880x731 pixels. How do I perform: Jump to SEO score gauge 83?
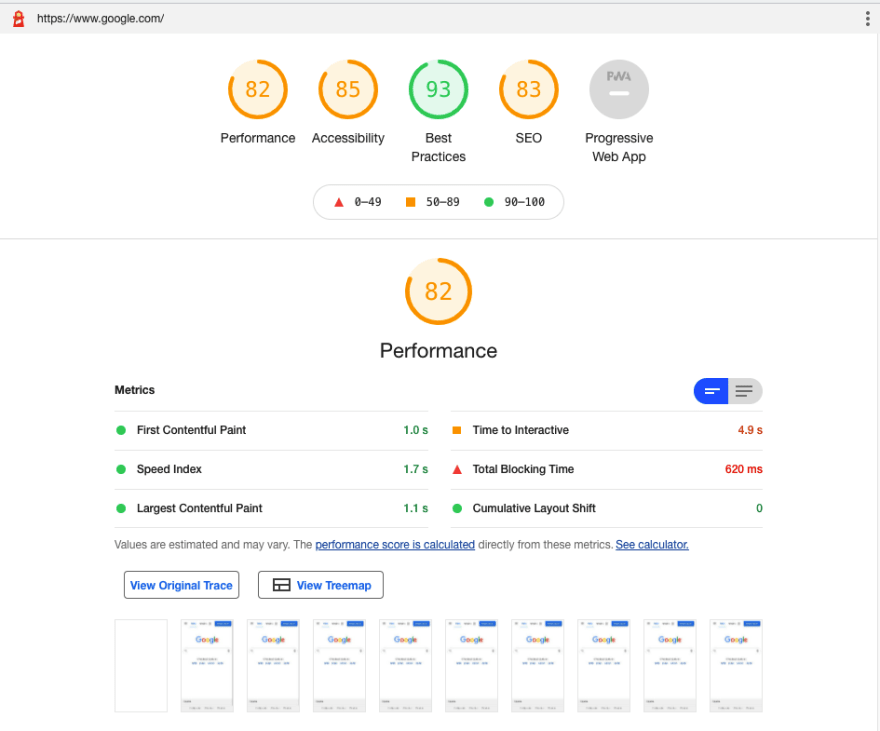click(529, 89)
